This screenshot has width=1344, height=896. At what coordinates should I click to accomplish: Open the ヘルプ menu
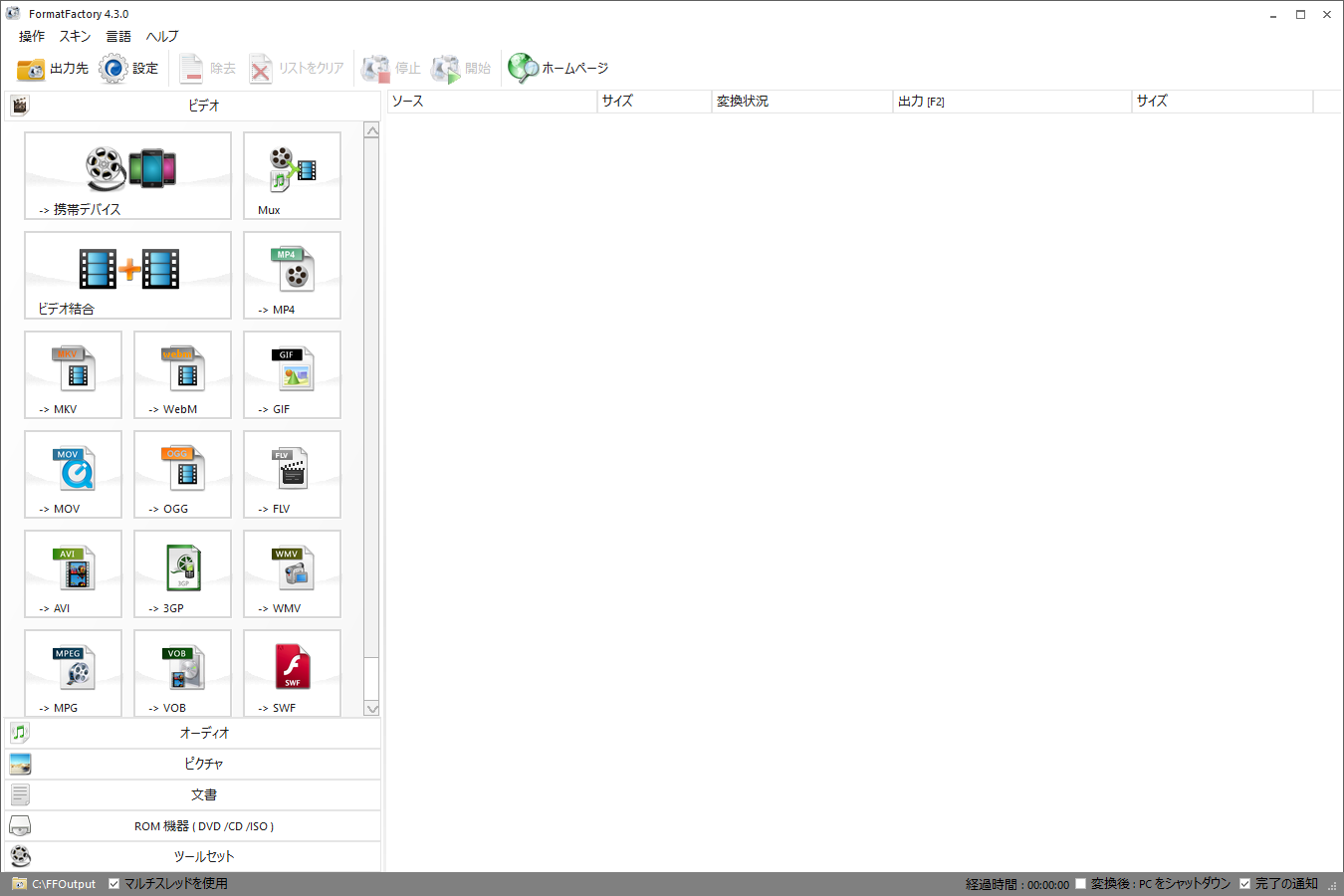[x=162, y=36]
